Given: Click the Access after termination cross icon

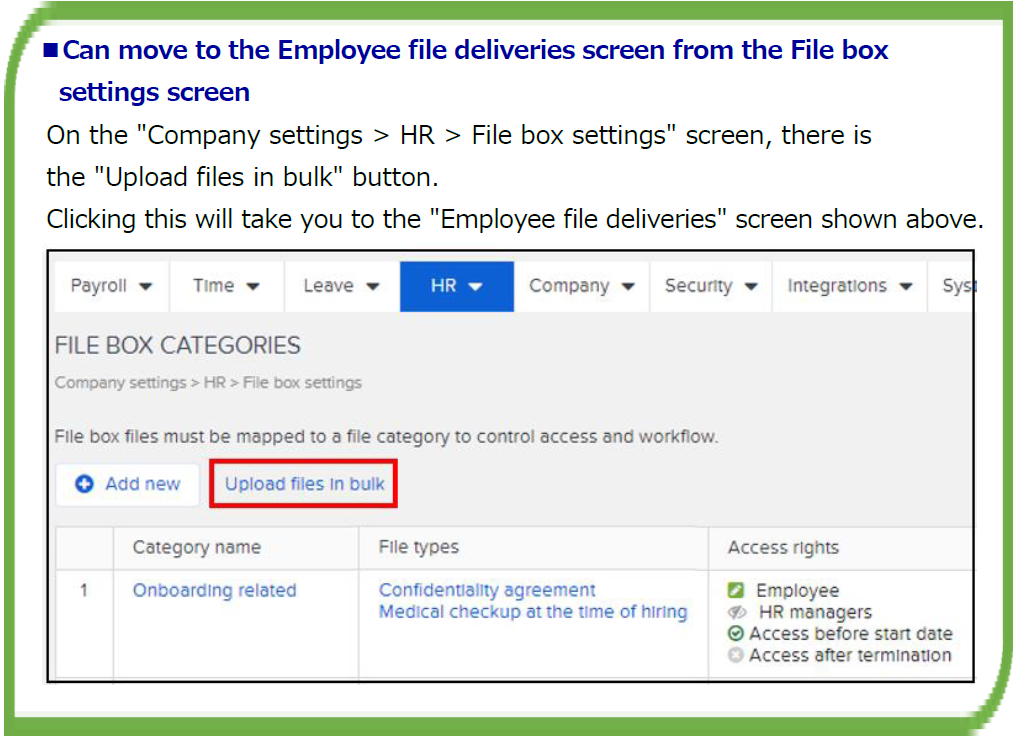Looking at the screenshot, I should (735, 655).
